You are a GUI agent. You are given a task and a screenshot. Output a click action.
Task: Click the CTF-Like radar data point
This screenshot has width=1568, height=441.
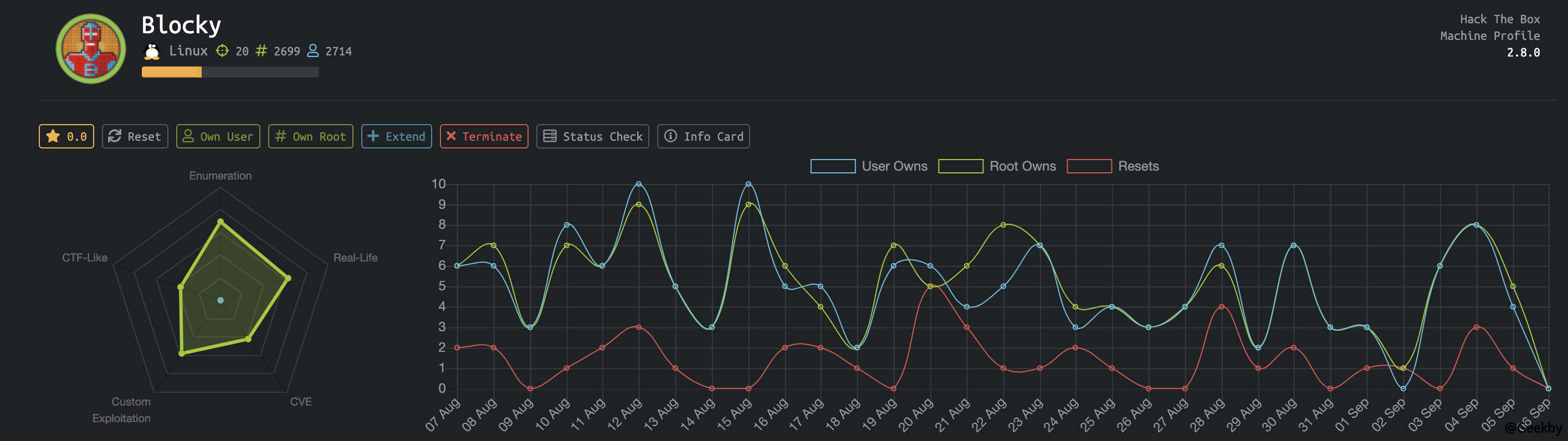pos(180,286)
